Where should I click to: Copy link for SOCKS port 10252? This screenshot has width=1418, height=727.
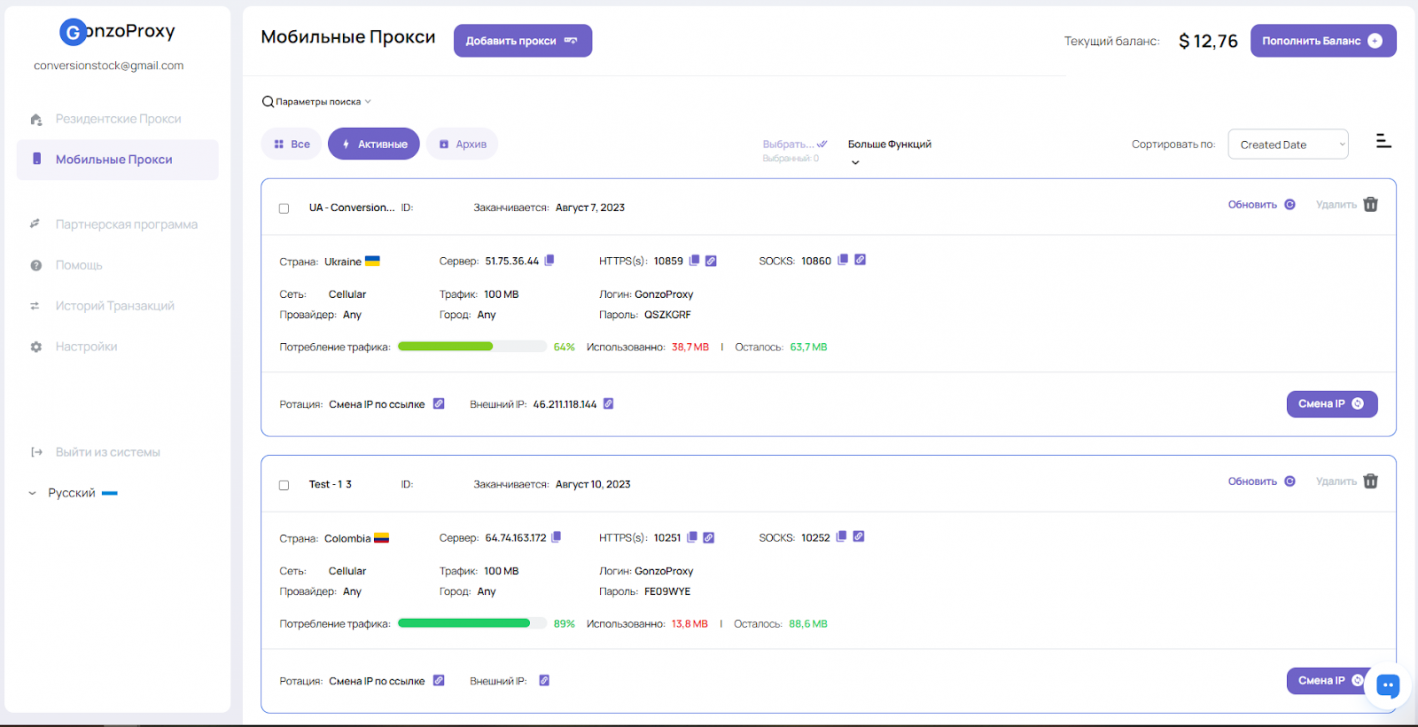[859, 537]
